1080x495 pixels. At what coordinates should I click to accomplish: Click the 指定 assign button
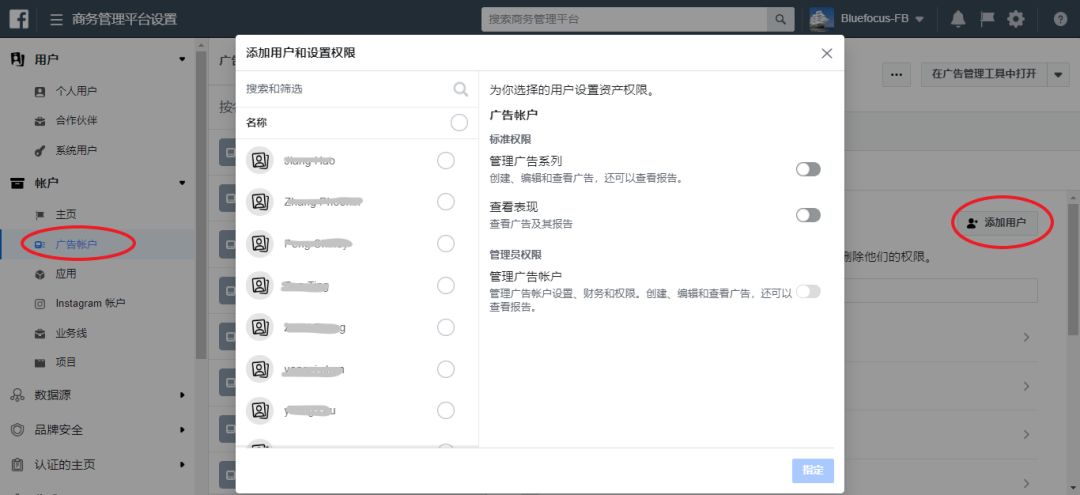tap(813, 471)
